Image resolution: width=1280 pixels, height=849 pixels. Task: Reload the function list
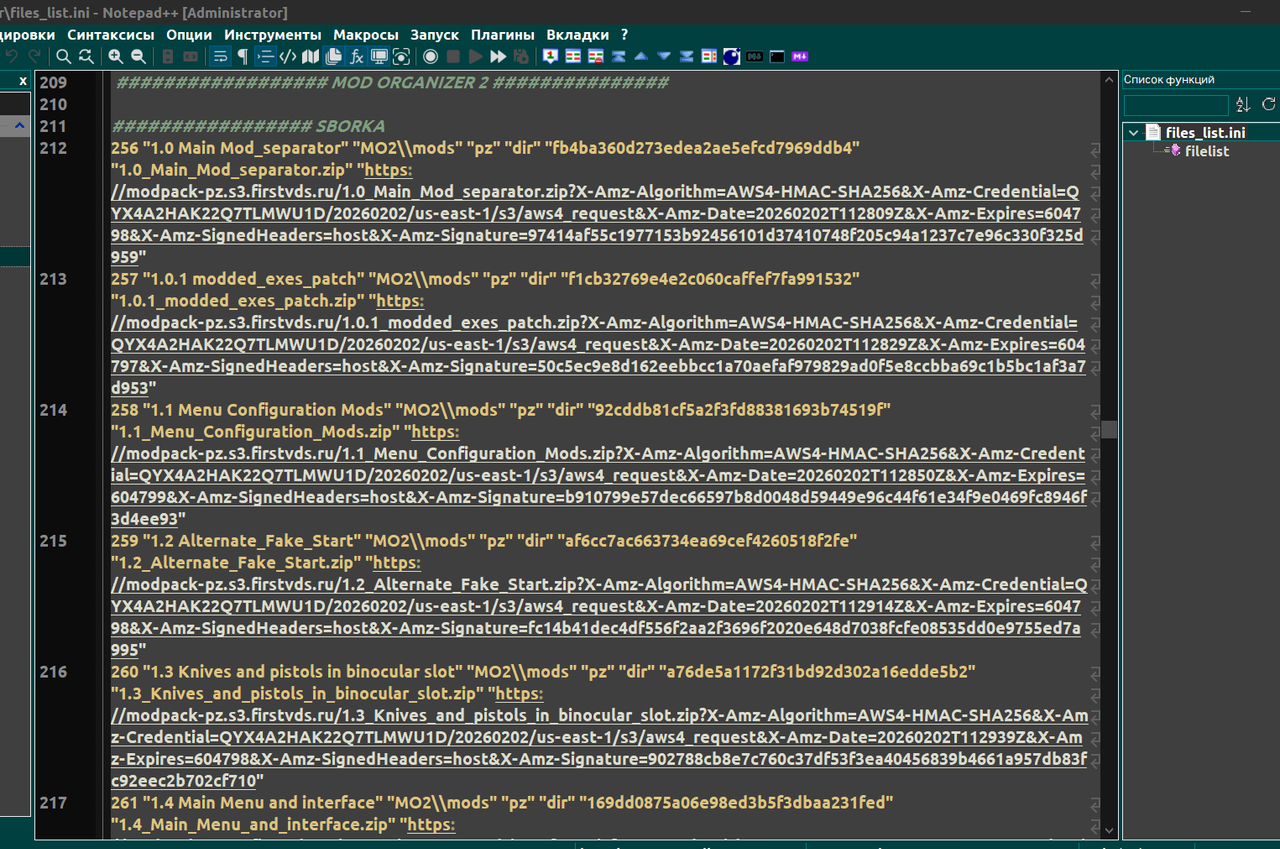(x=1268, y=104)
